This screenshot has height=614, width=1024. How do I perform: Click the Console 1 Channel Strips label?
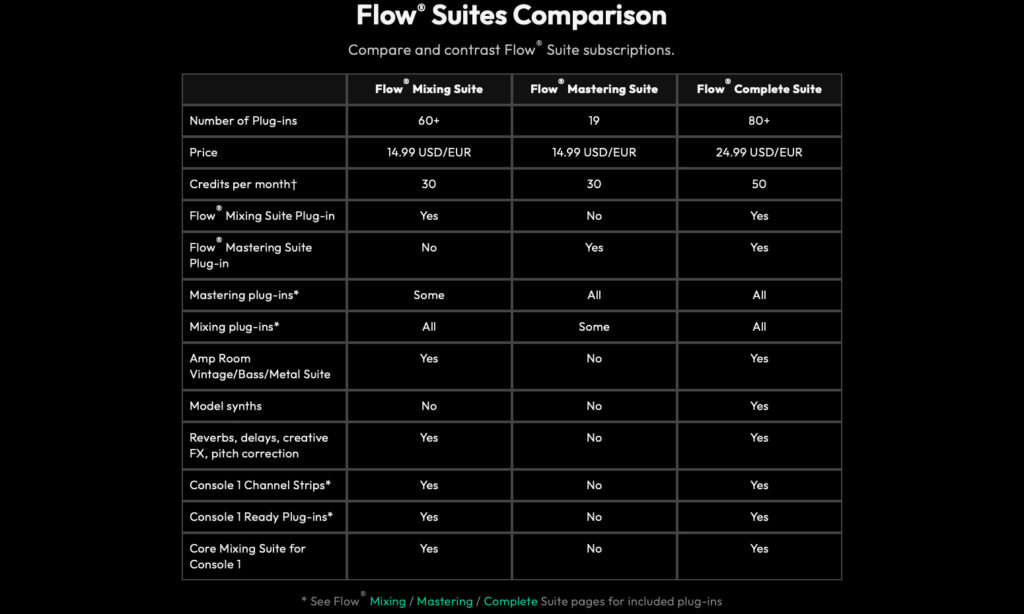tap(260, 485)
